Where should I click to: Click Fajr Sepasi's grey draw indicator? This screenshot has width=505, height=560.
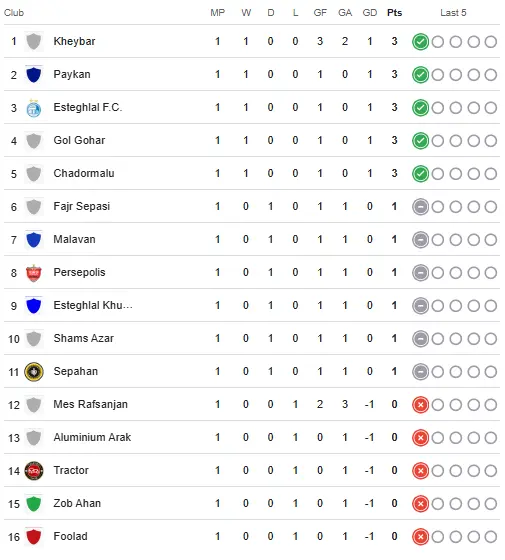point(420,207)
